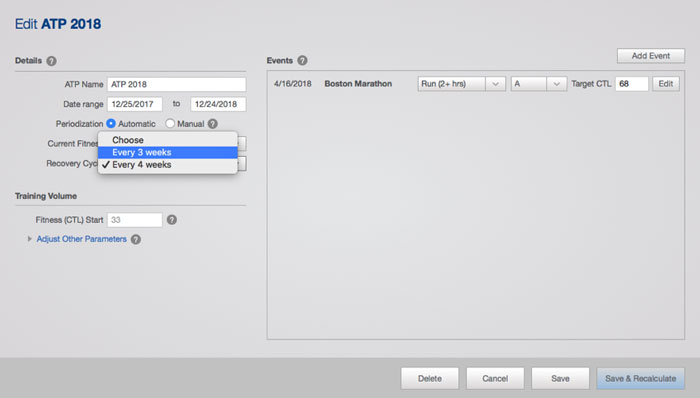This screenshot has width=700, height=398.
Task: Click Edit for Boston Marathon event
Action: pos(666,84)
